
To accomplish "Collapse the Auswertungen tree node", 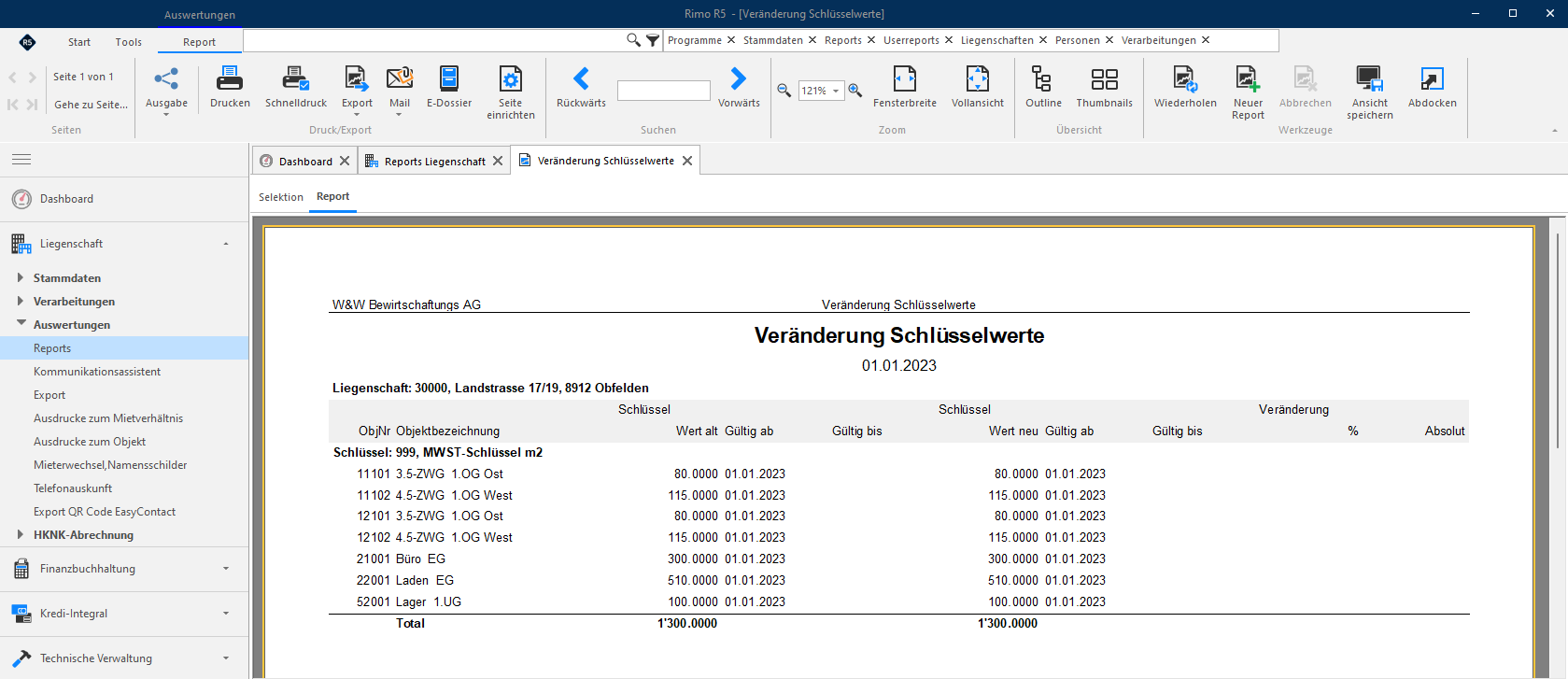I will tap(21, 323).
